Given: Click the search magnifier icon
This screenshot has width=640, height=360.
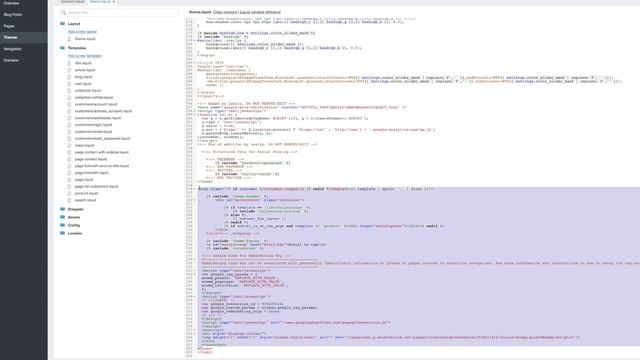Looking at the screenshot, I should pos(63,13).
